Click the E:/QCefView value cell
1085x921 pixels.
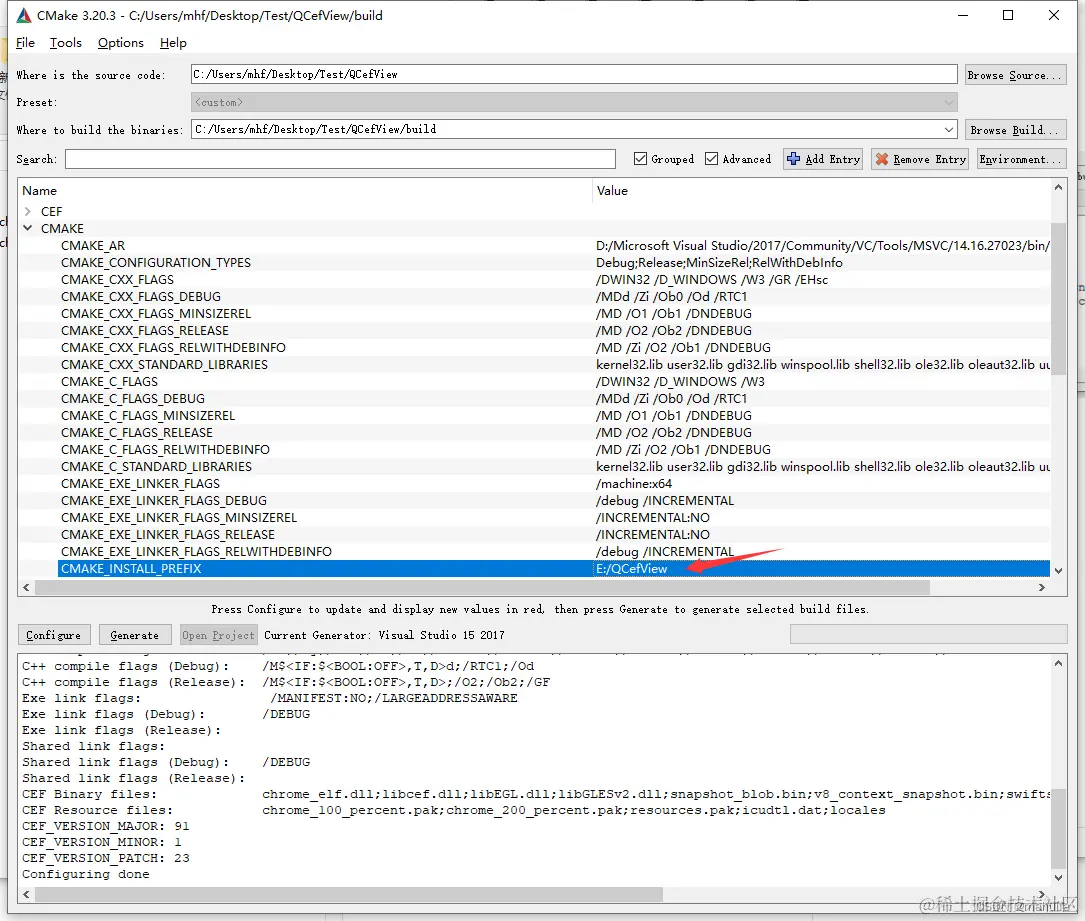click(632, 569)
